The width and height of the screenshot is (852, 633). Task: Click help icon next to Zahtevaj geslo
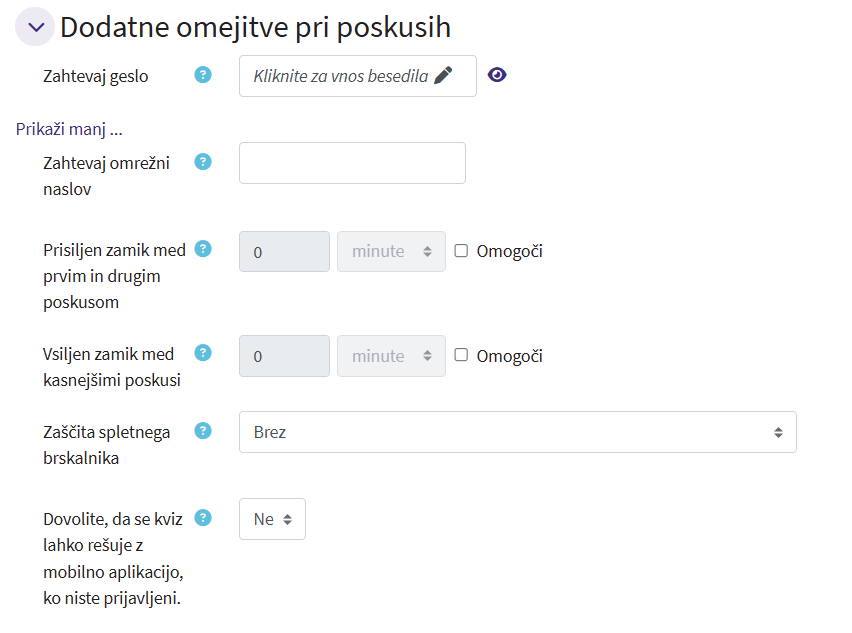203,74
